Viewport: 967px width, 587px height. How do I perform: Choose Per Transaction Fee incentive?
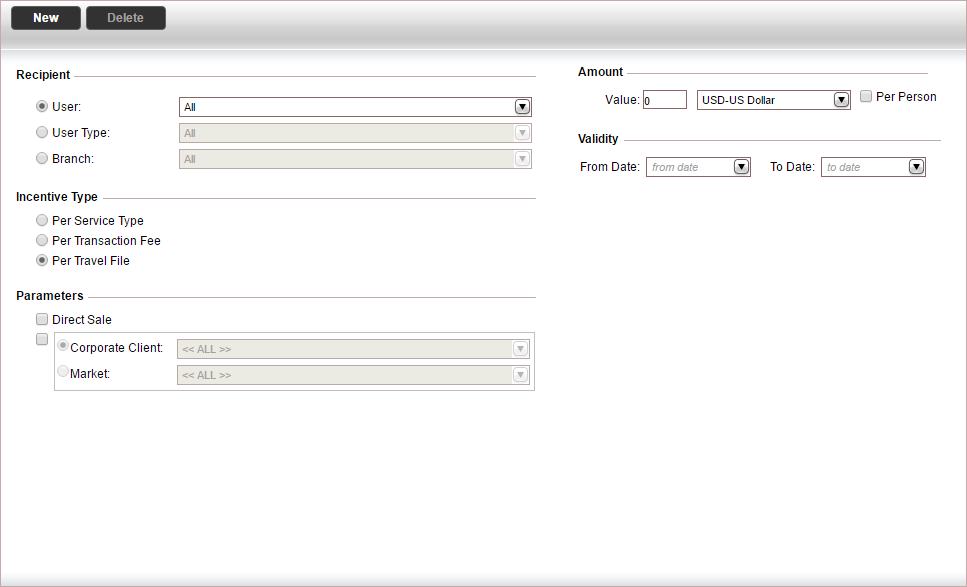[x=42, y=240]
